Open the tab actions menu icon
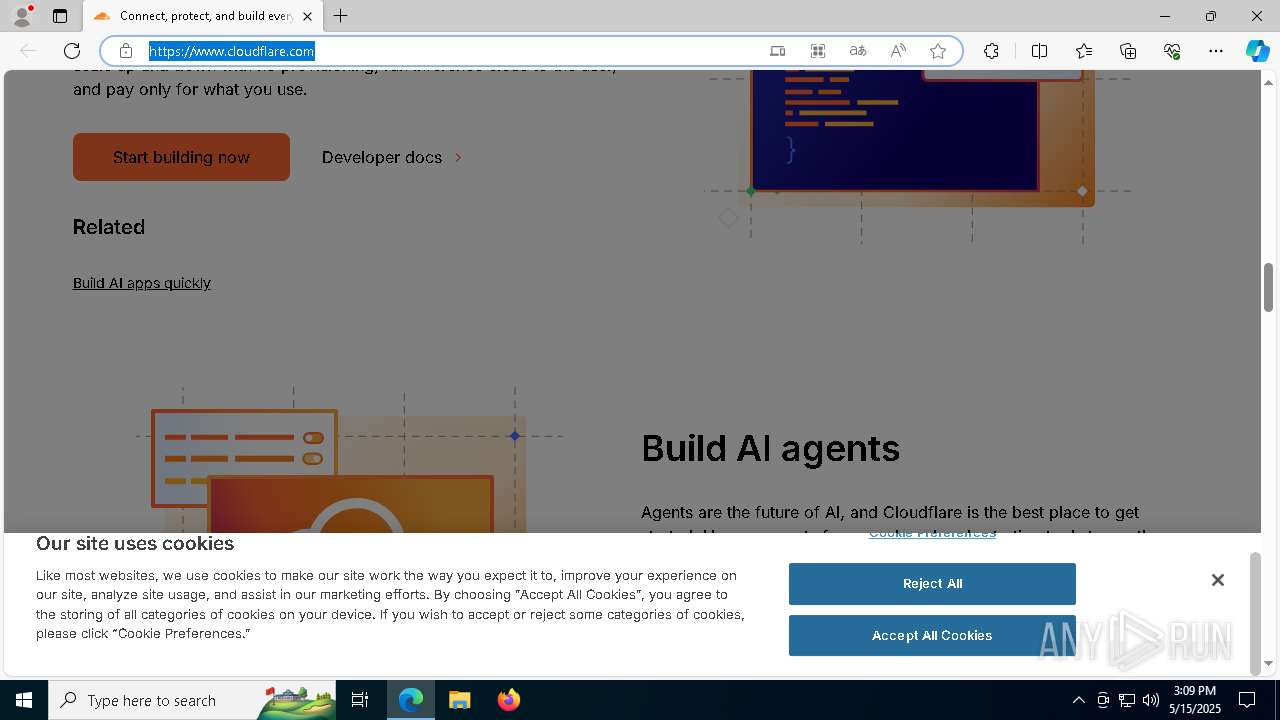Viewport: 1280px width, 720px height. click(60, 16)
